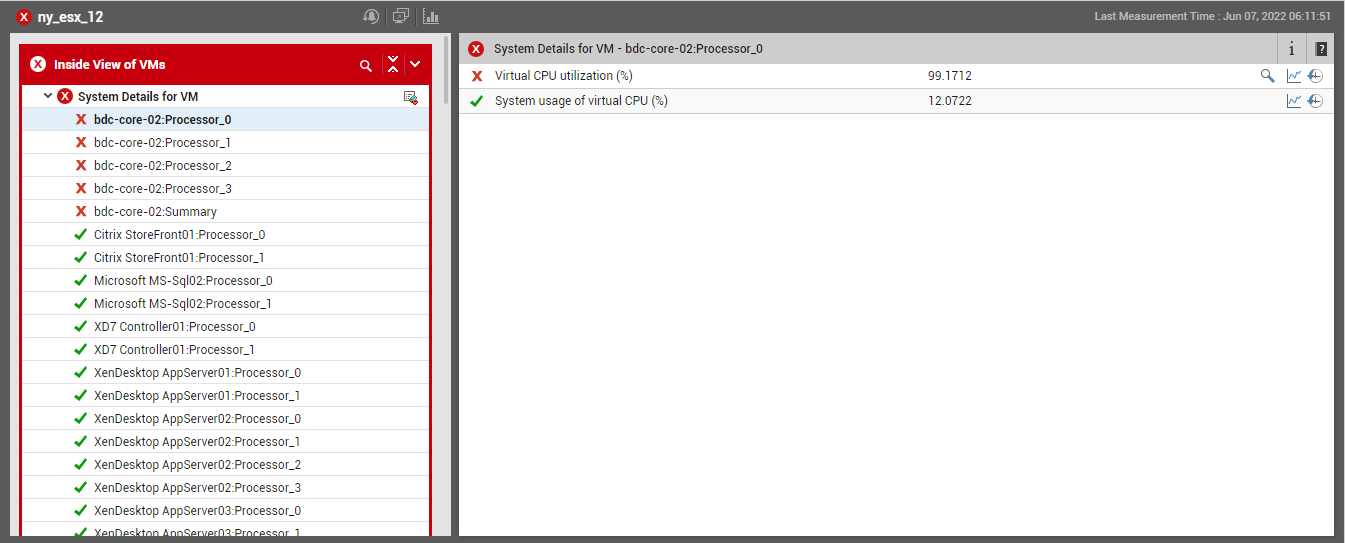This screenshot has height=543, width=1345.
Task: Click the Last Measurement Time text
Action: [x=1213, y=17]
